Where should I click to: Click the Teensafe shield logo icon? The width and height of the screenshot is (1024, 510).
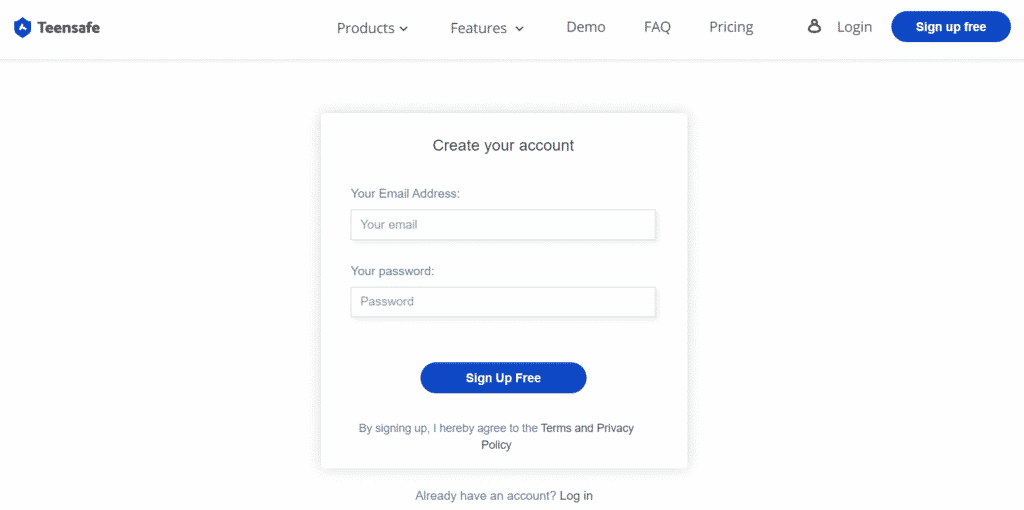click(x=22, y=28)
